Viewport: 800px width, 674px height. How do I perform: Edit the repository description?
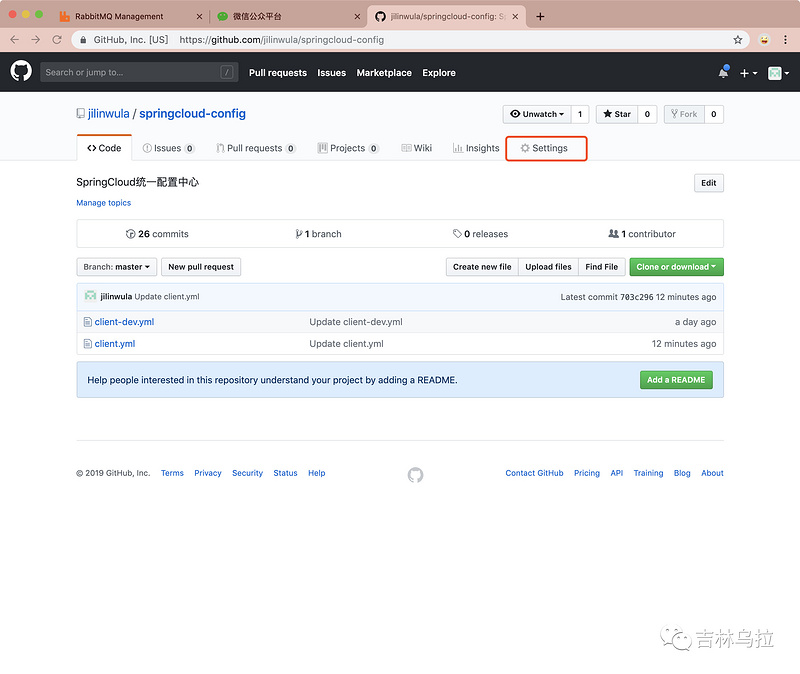click(709, 183)
